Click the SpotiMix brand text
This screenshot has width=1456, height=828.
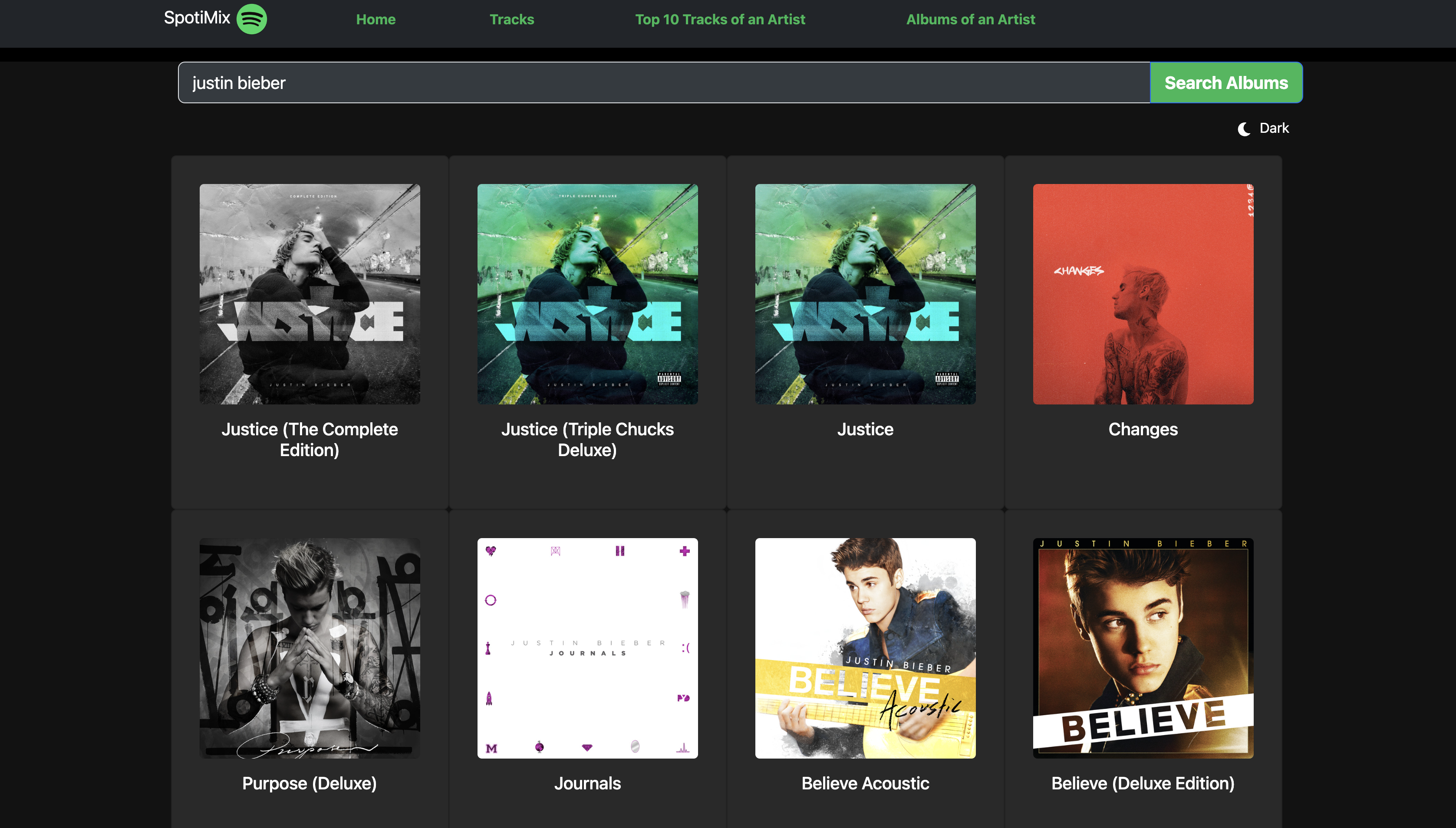tap(197, 18)
